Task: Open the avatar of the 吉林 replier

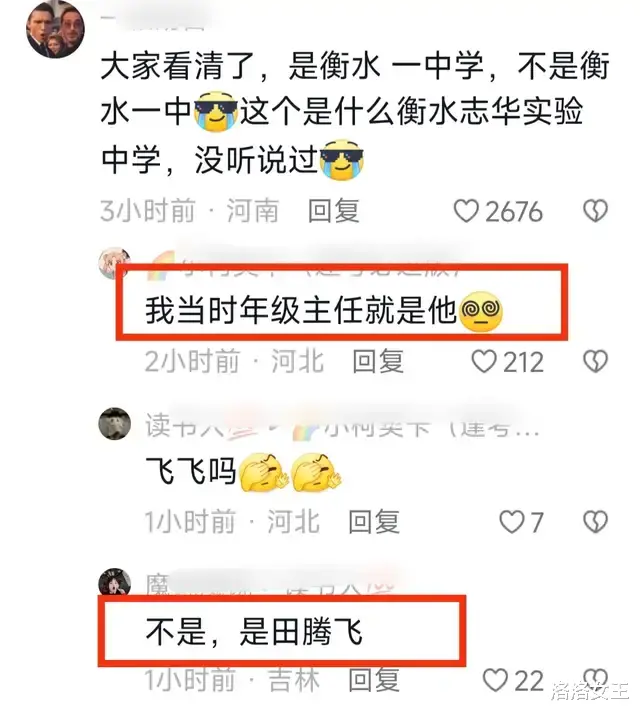Action: pos(115,582)
